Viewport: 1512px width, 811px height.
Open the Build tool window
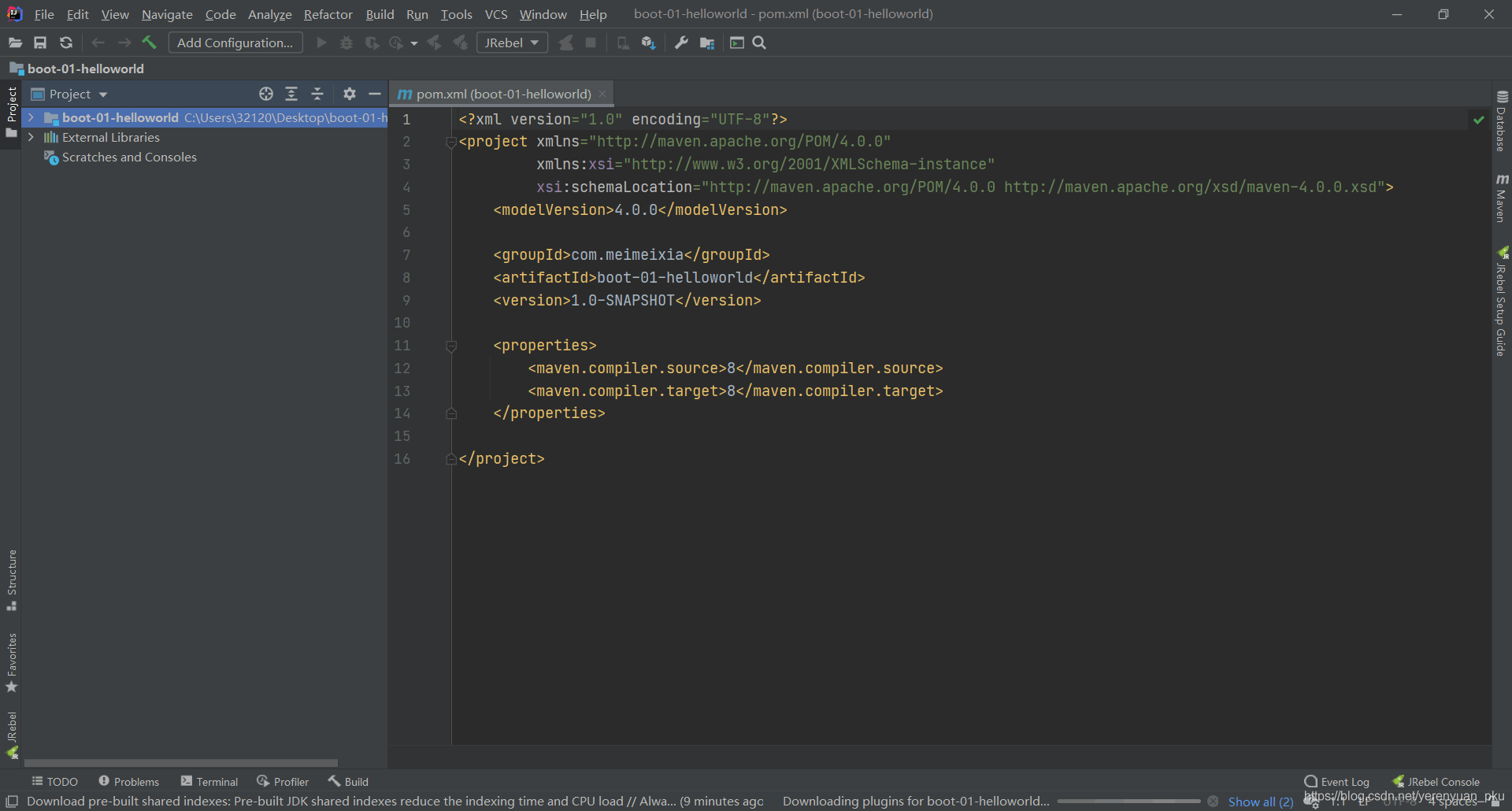point(349,781)
